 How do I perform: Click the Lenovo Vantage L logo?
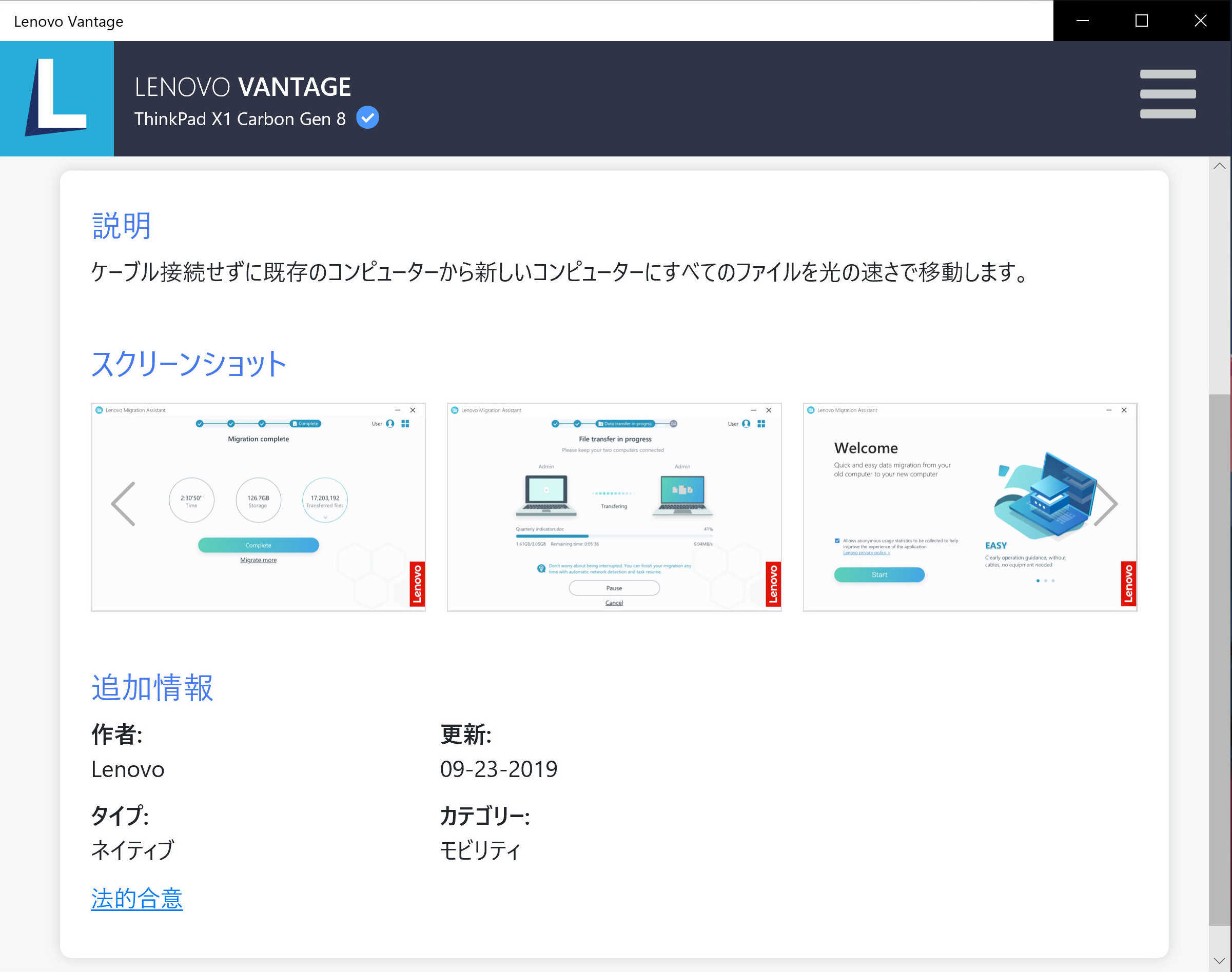(x=57, y=98)
